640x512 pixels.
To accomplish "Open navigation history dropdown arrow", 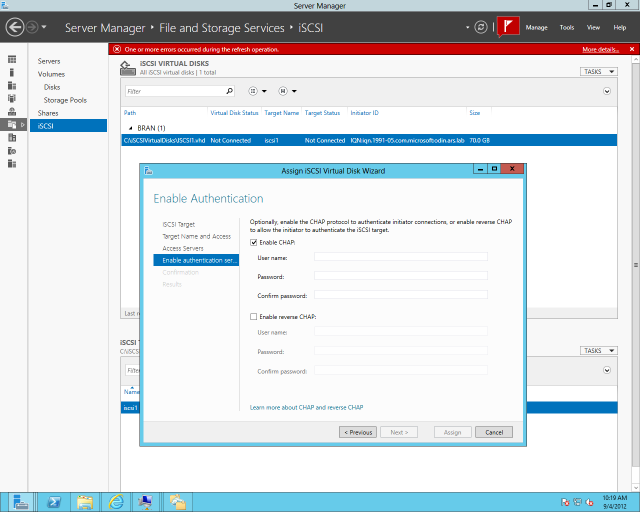I will (44, 27).
